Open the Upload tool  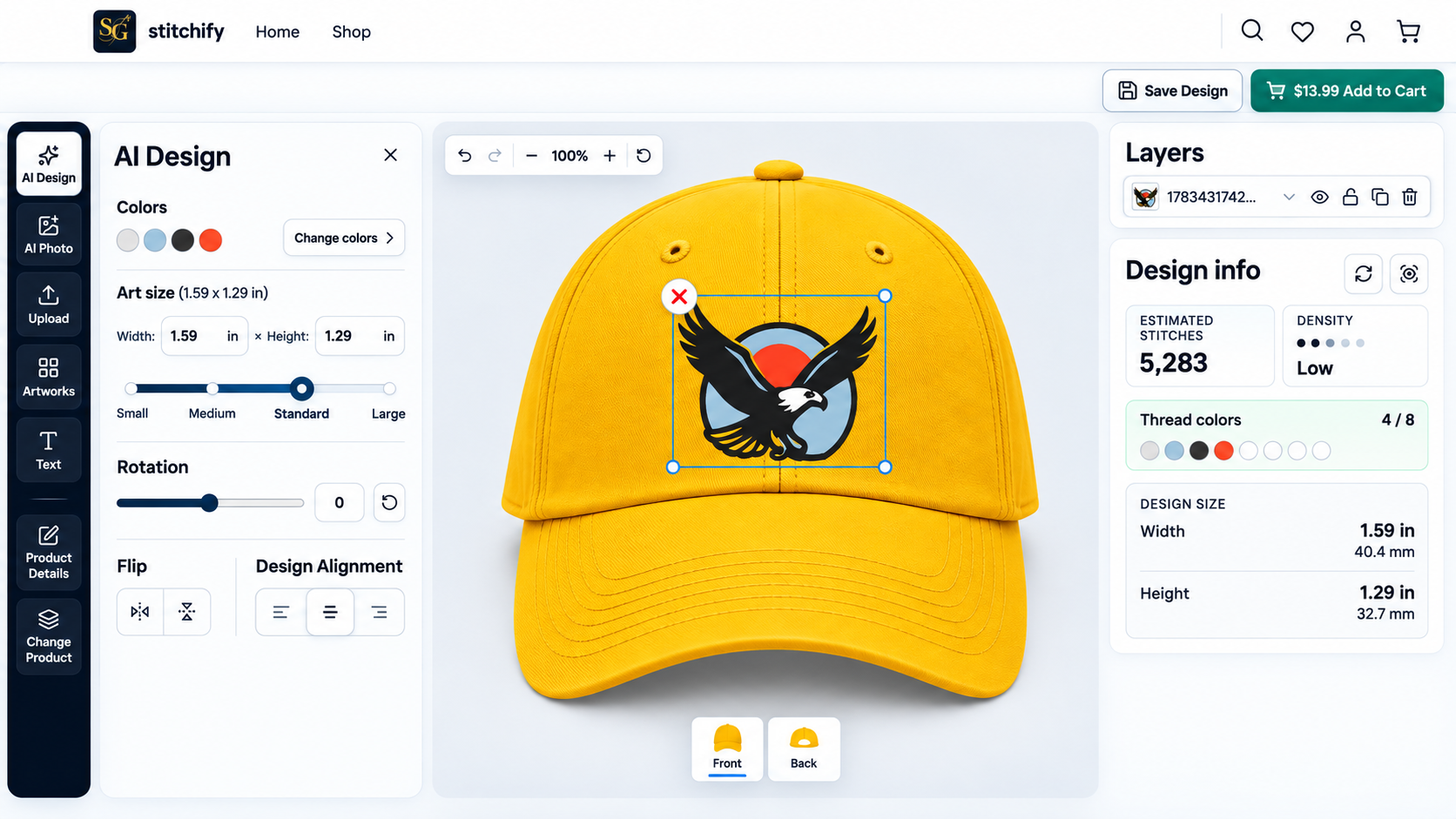(49, 305)
